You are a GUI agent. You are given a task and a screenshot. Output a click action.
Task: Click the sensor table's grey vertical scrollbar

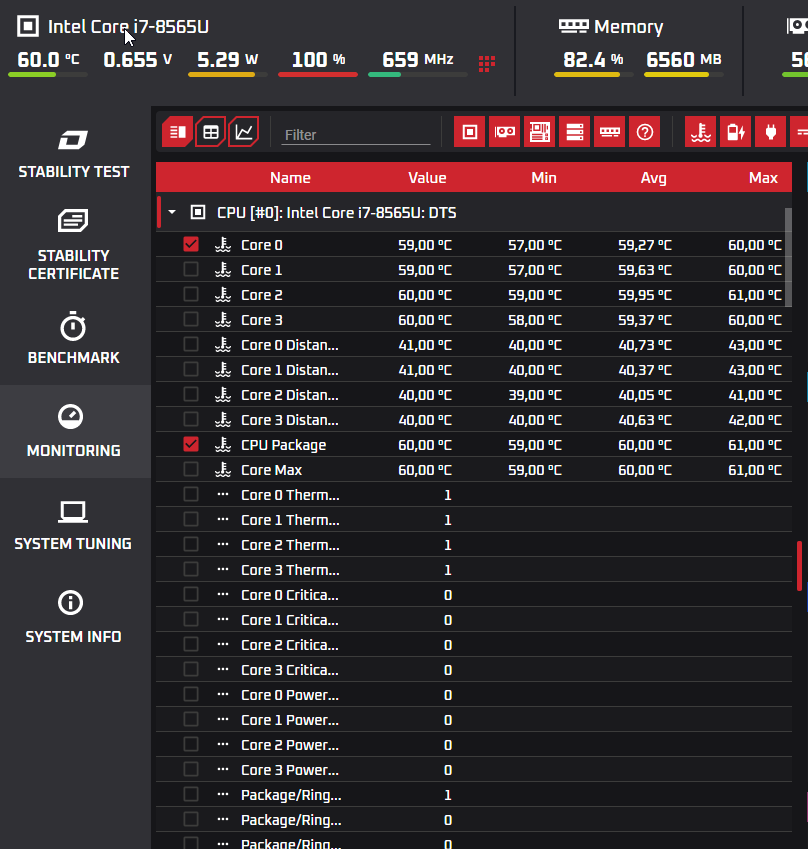(788, 258)
